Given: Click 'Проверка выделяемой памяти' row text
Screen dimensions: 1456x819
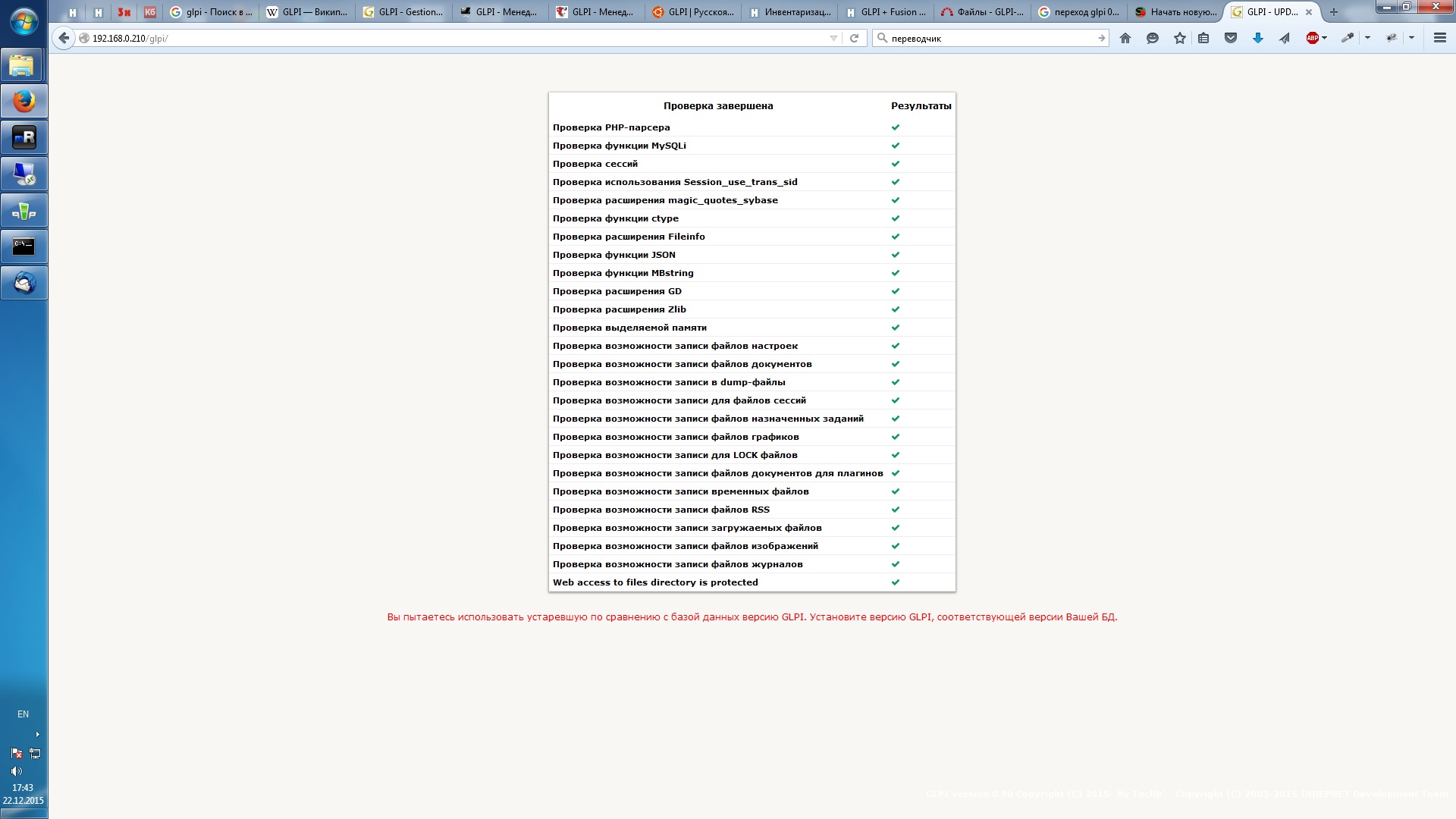Looking at the screenshot, I should click(x=629, y=328).
